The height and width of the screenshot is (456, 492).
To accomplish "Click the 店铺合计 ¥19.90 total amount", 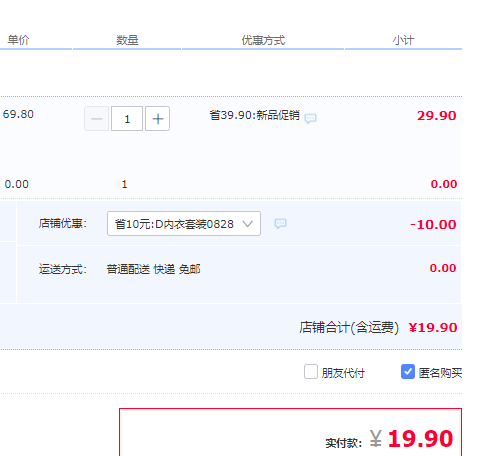I will tap(433, 328).
